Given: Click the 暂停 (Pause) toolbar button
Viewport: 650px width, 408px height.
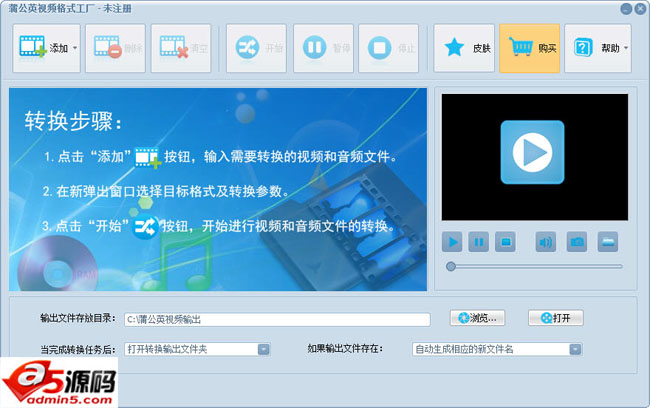Looking at the screenshot, I should tap(323, 48).
